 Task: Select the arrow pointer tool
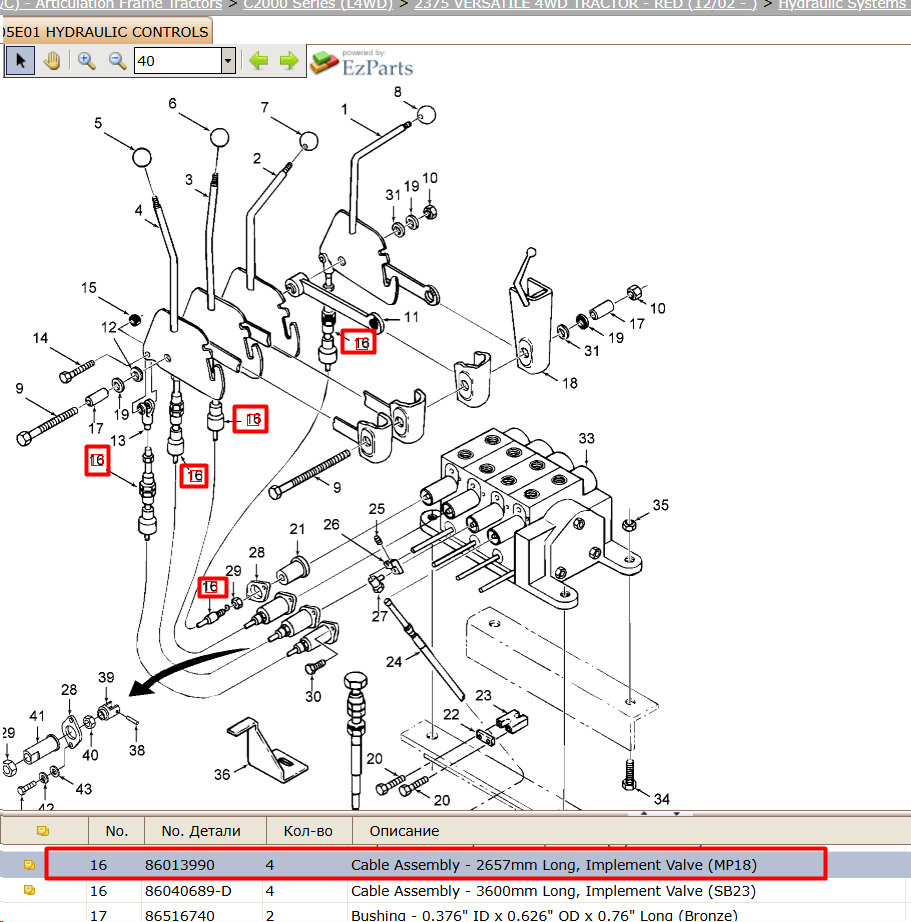click(20, 61)
